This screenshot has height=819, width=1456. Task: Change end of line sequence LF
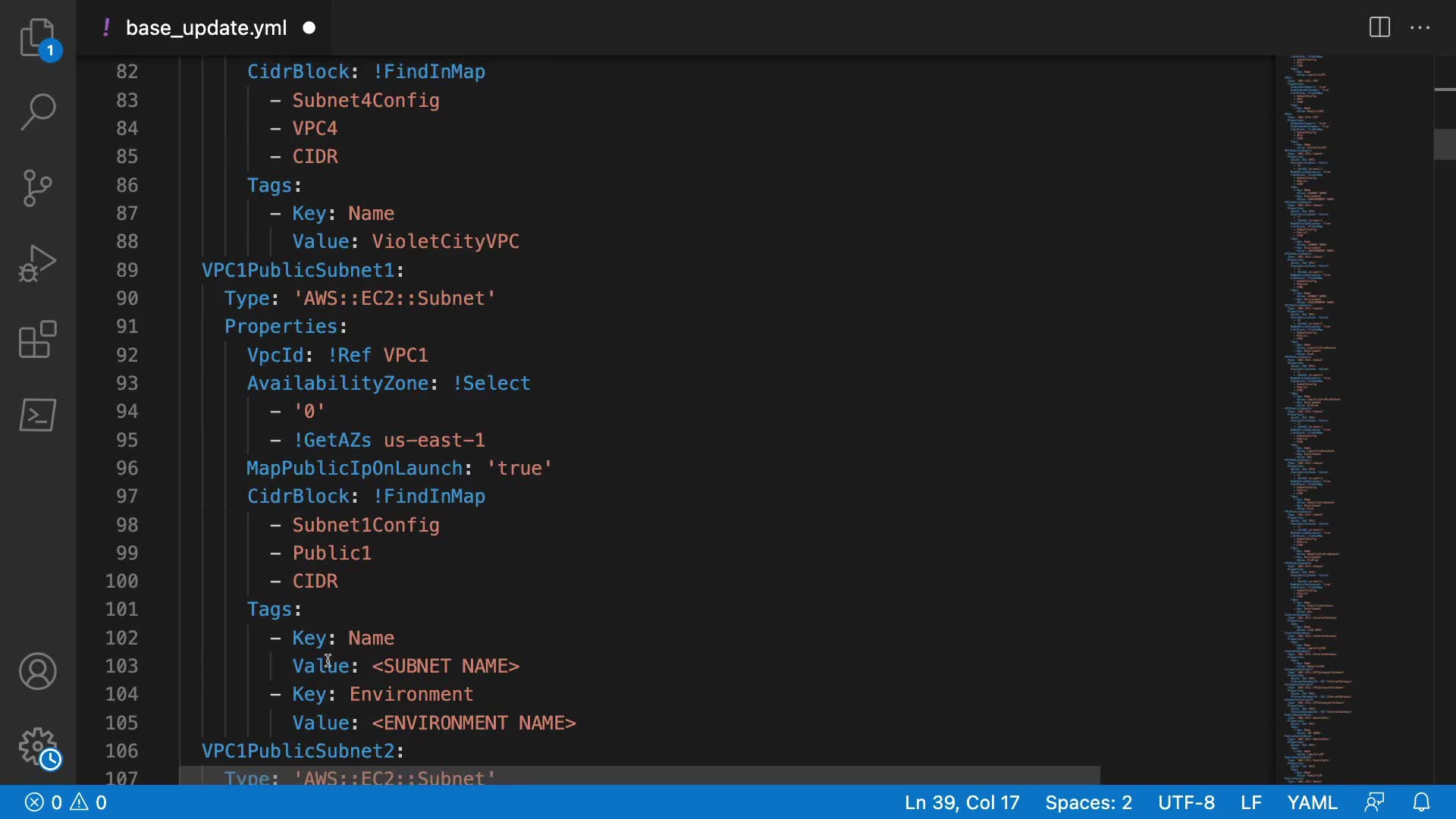pyautogui.click(x=1250, y=802)
